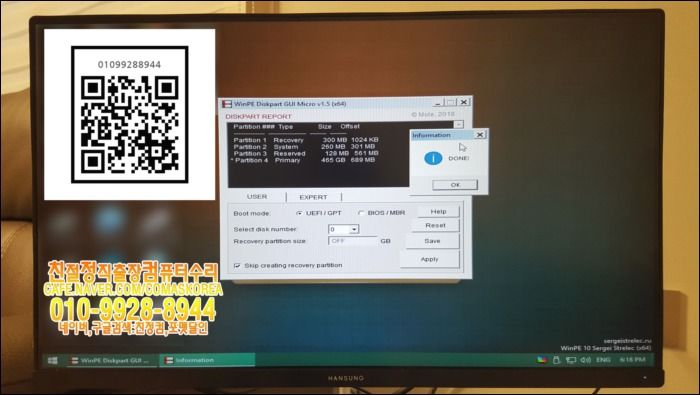This screenshot has height=395, width=700.
Task: Click the DISKPART REPORT heading
Action: [x=258, y=116]
